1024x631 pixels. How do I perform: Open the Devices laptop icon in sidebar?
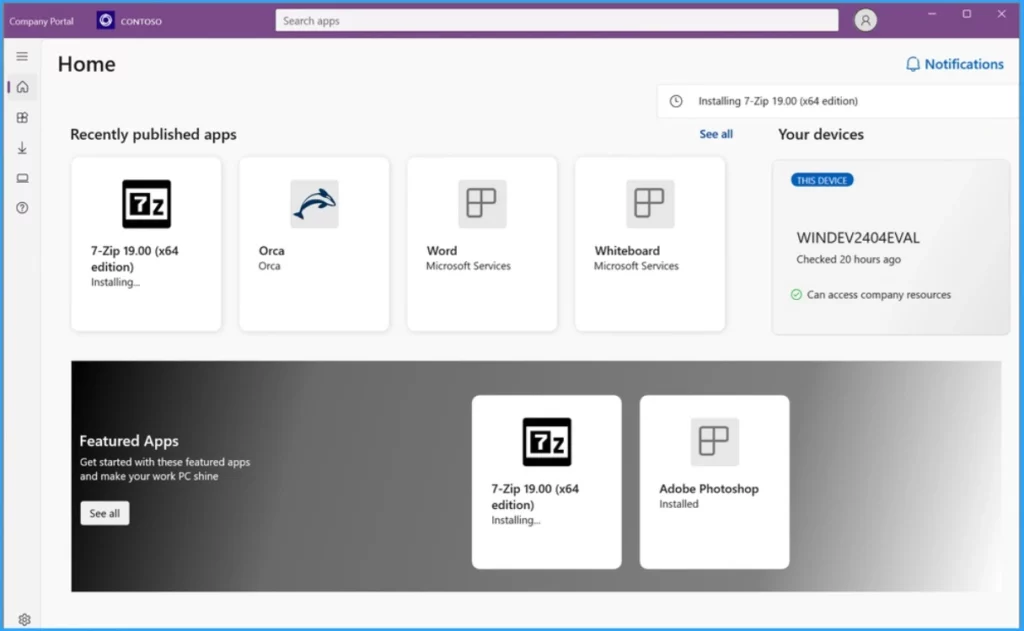22,178
